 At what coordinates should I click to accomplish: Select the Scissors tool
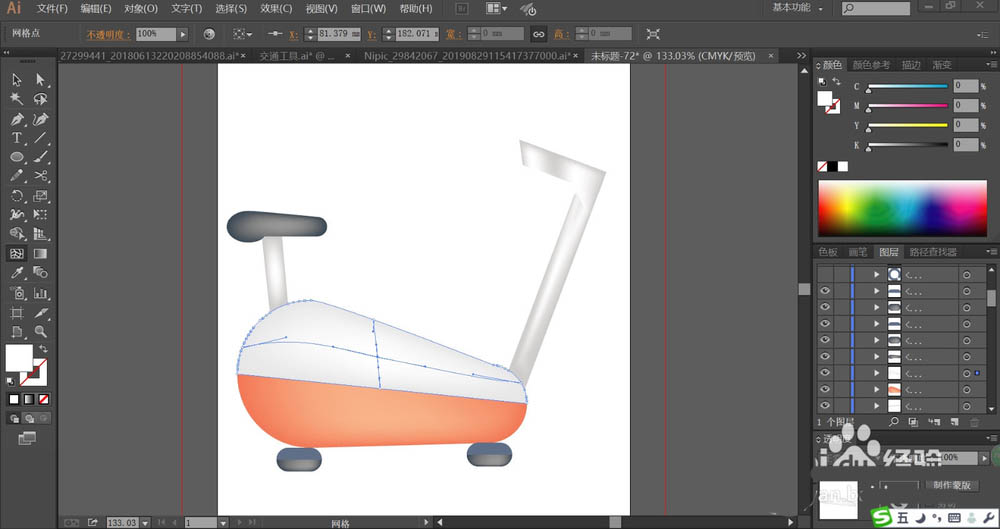[41, 176]
